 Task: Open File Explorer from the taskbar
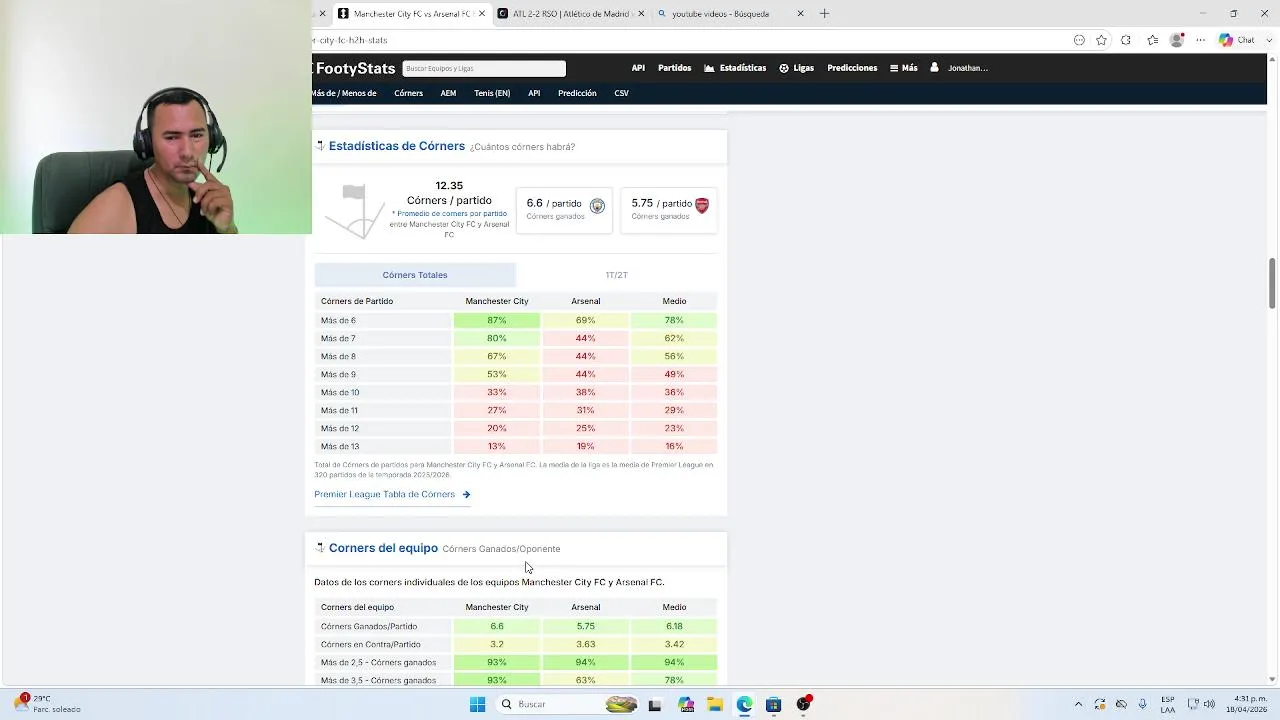click(715, 704)
